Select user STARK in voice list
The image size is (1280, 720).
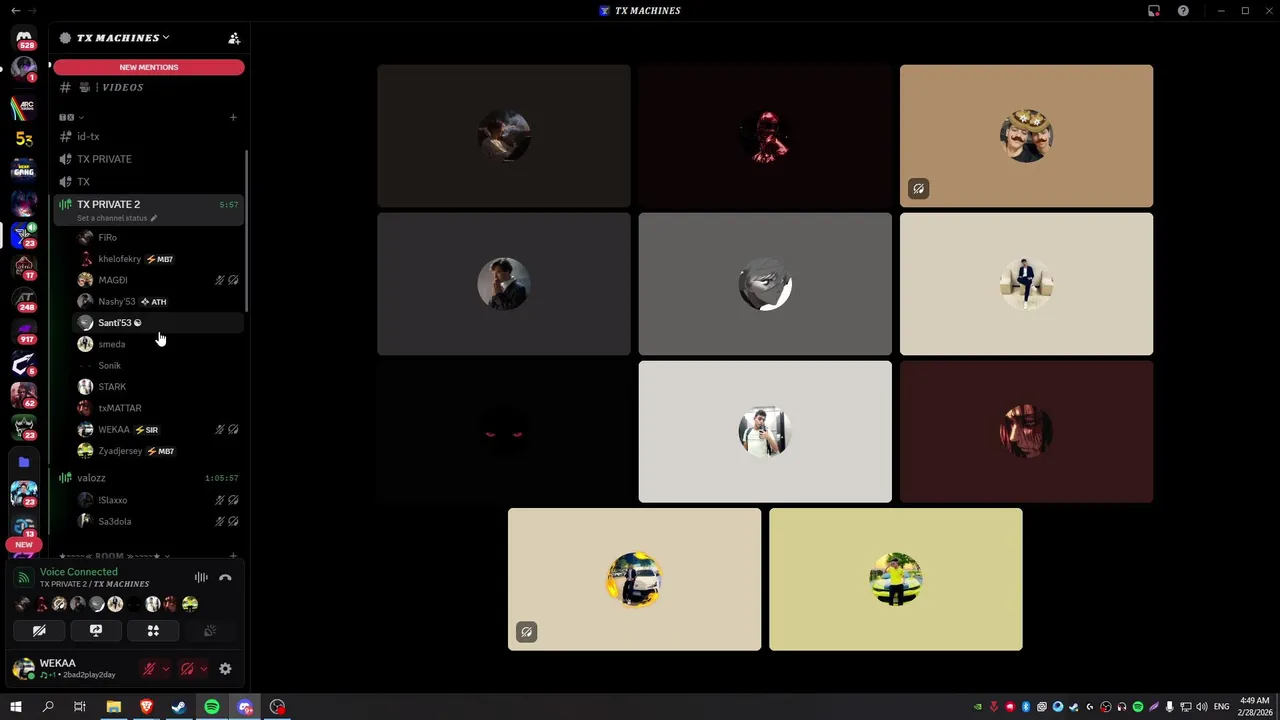click(x=157, y=387)
